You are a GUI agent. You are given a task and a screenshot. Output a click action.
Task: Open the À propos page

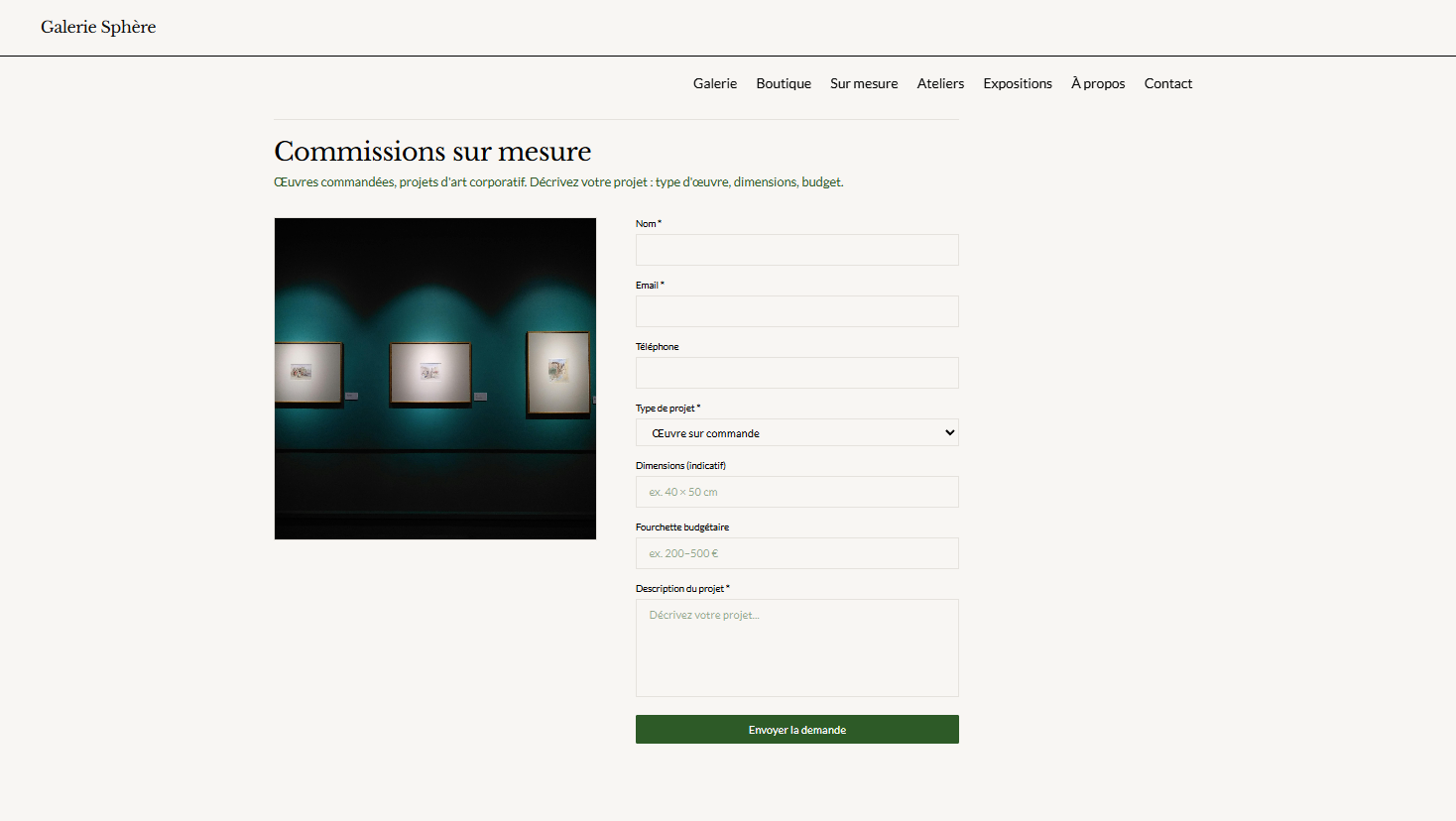tap(1097, 83)
